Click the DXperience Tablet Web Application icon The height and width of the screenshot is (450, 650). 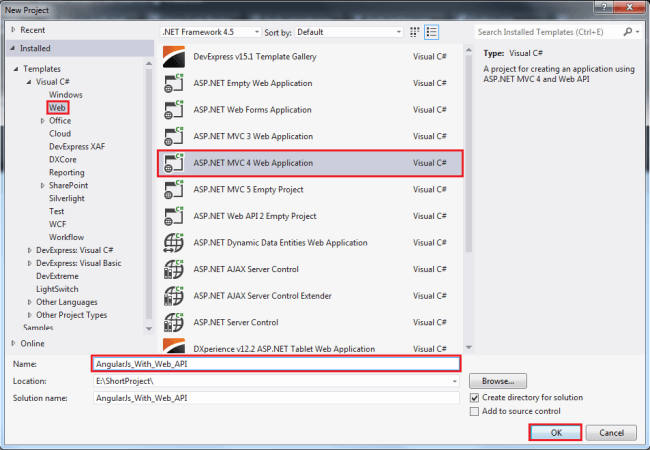[174, 346]
